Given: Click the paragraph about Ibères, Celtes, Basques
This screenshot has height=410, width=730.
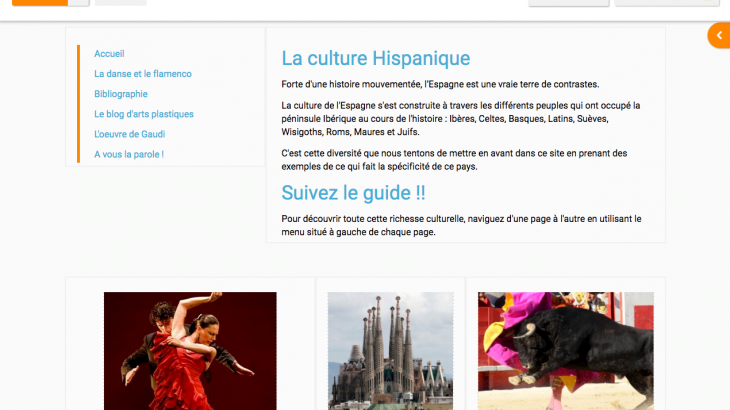Looking at the screenshot, I should pyautogui.click(x=460, y=118).
